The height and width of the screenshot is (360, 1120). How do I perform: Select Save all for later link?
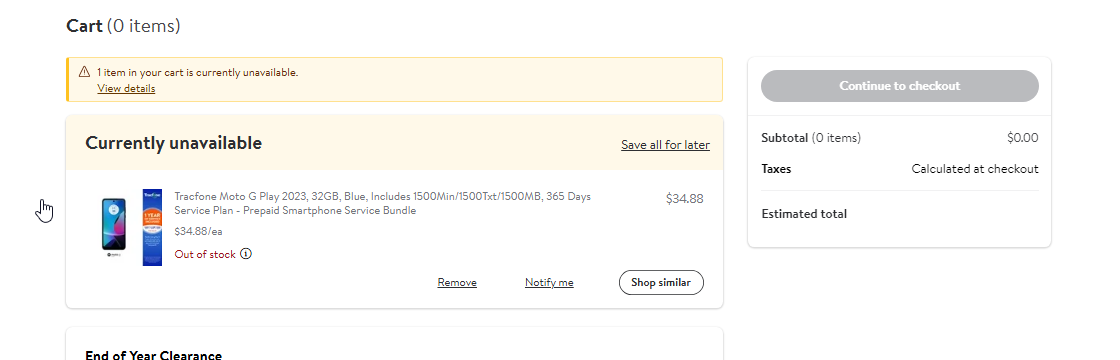665,145
